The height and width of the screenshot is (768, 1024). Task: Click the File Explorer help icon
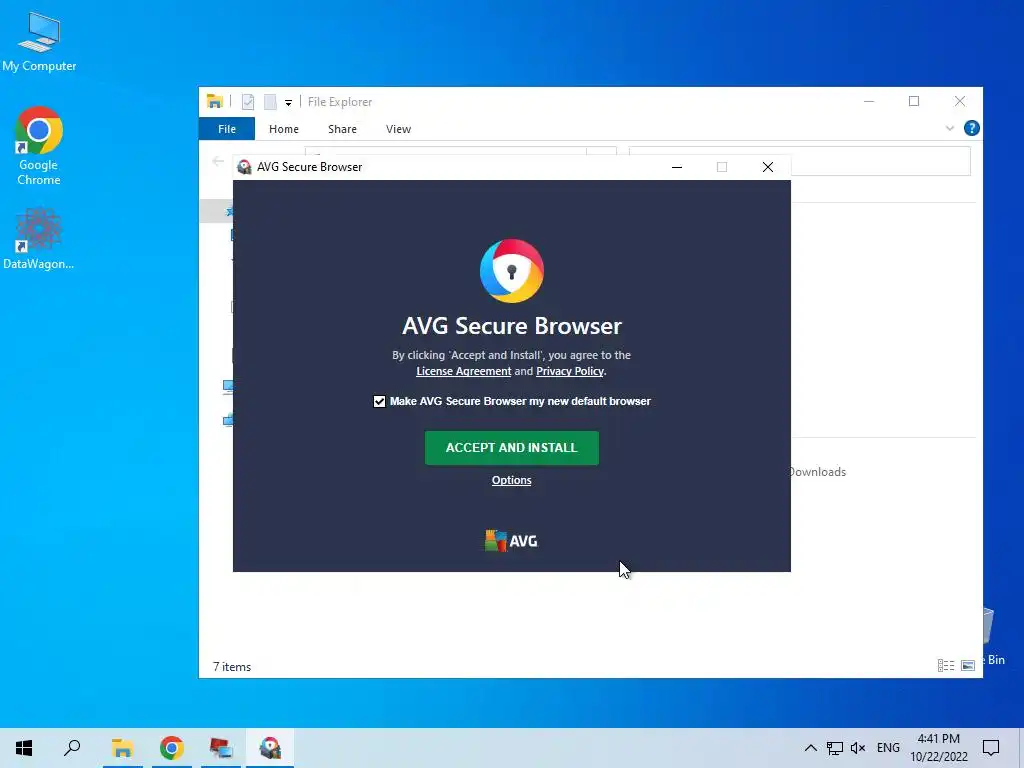(972, 128)
